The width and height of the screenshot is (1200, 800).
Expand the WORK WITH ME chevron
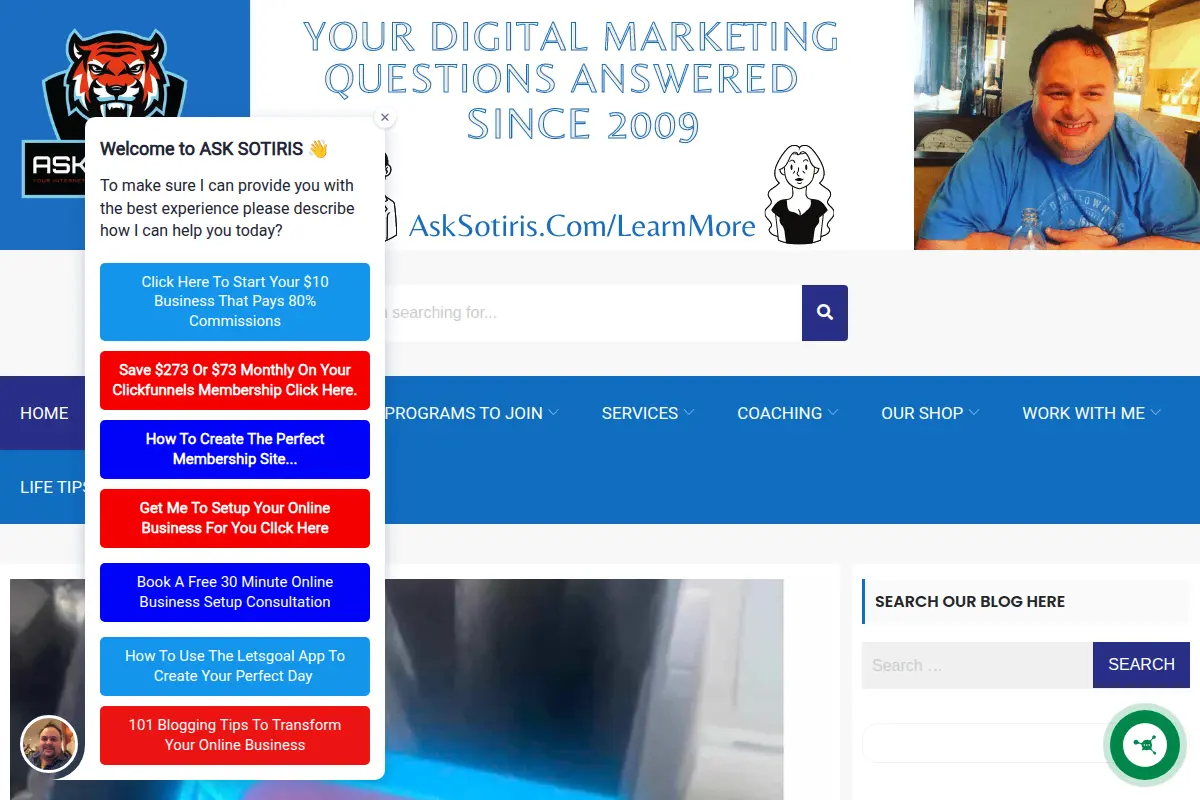[x=1156, y=413]
